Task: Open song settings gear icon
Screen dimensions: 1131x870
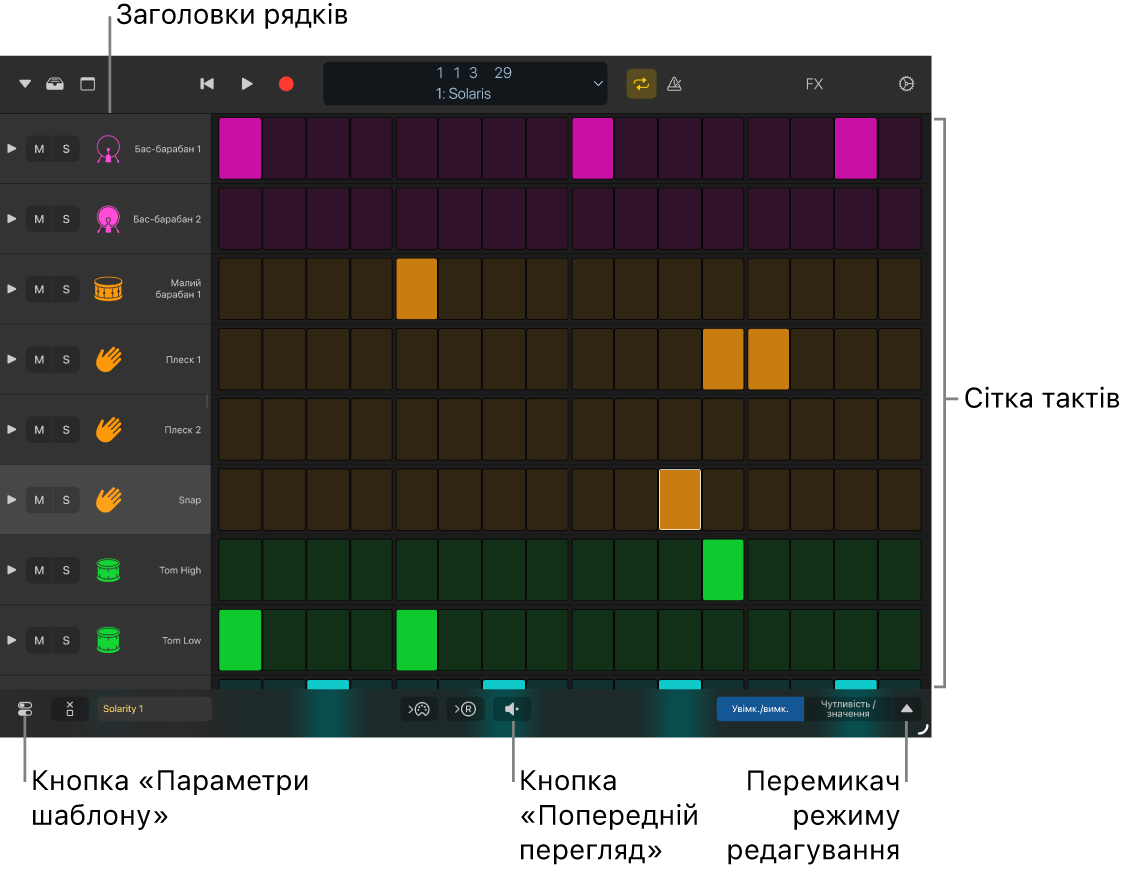Action: pyautogui.click(x=906, y=84)
